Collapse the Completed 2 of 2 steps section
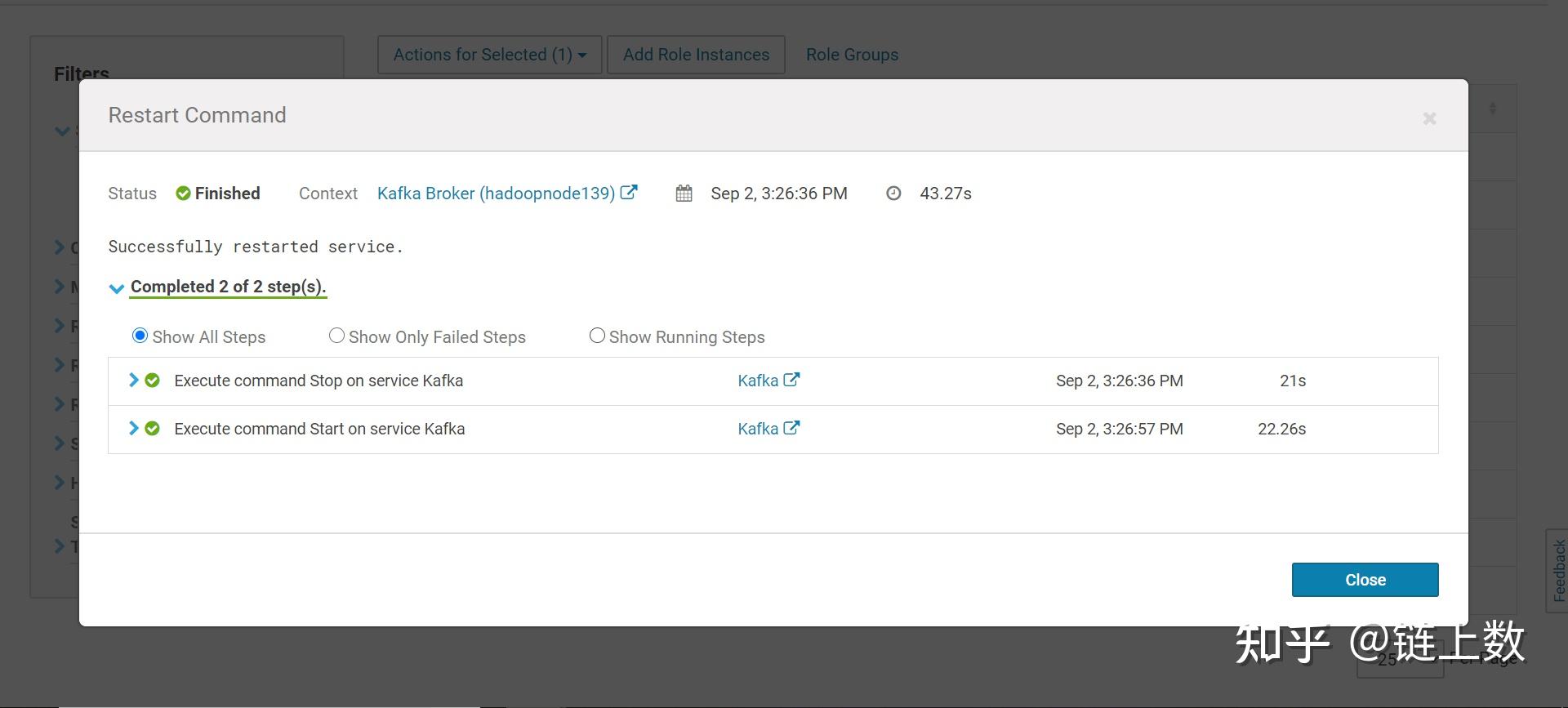 point(117,287)
